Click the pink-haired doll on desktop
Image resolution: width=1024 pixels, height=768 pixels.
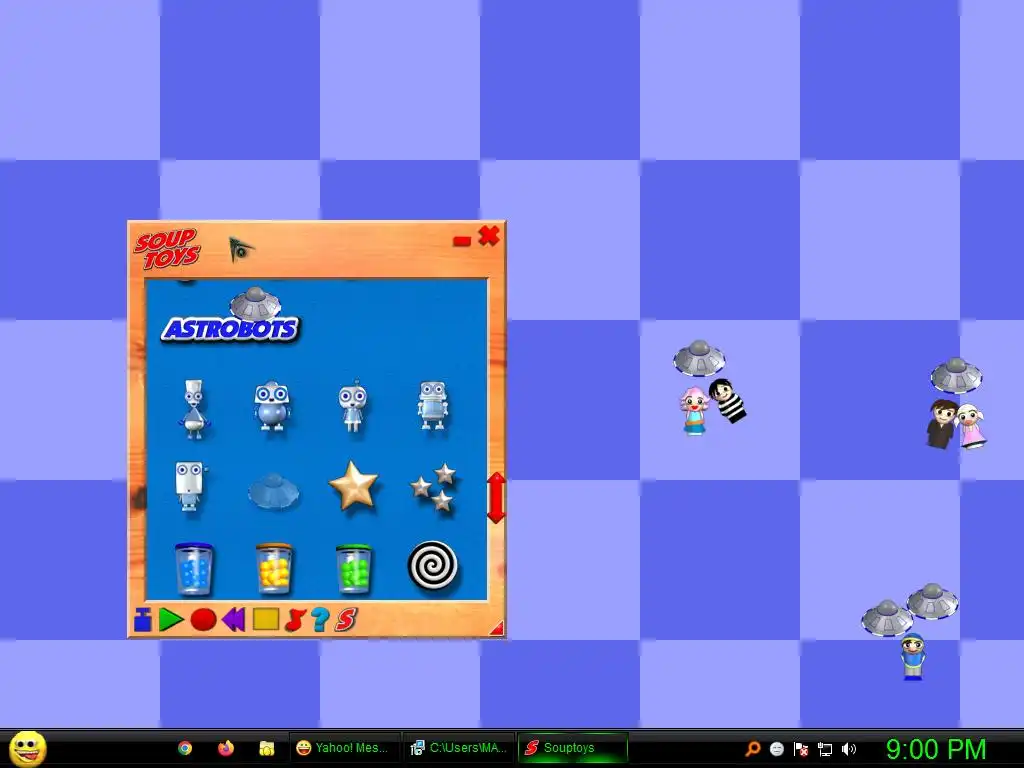click(x=694, y=410)
